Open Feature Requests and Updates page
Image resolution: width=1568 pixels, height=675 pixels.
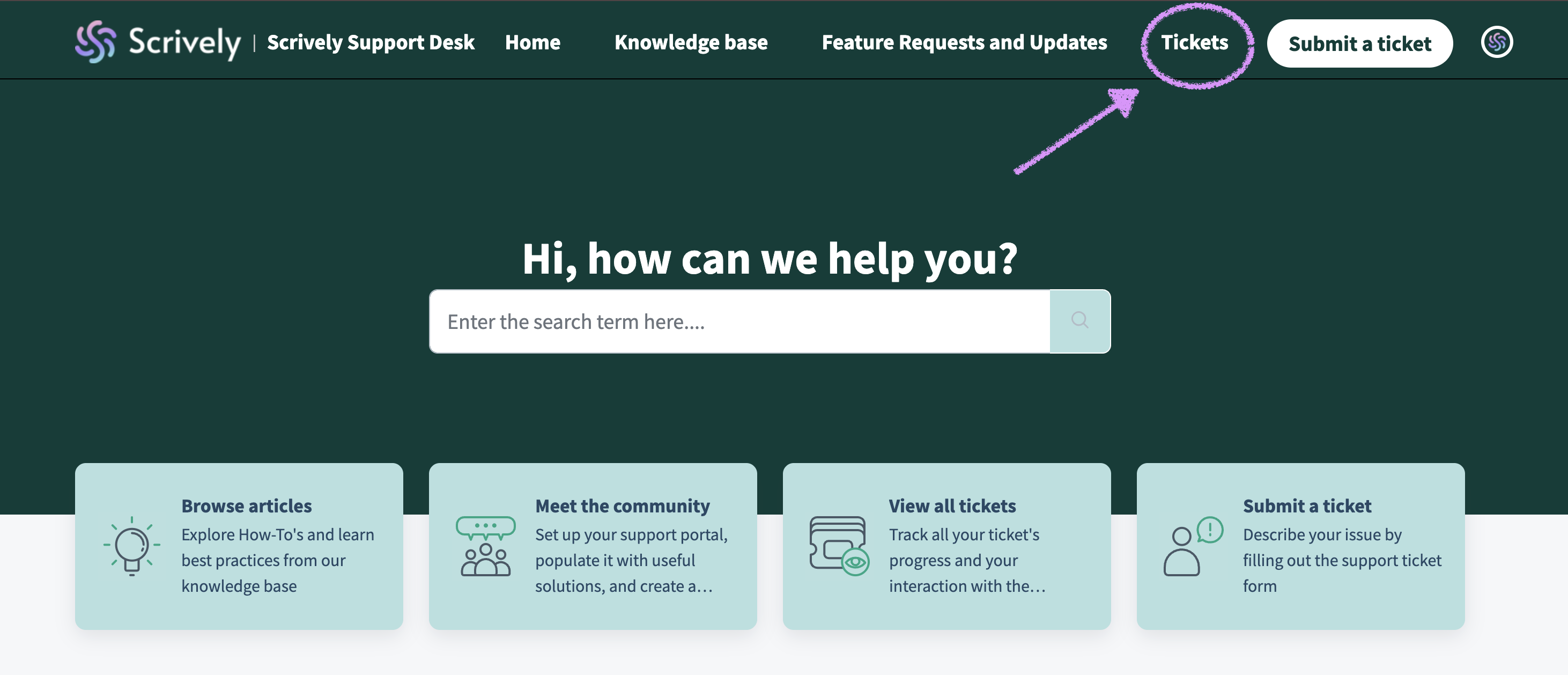point(964,42)
